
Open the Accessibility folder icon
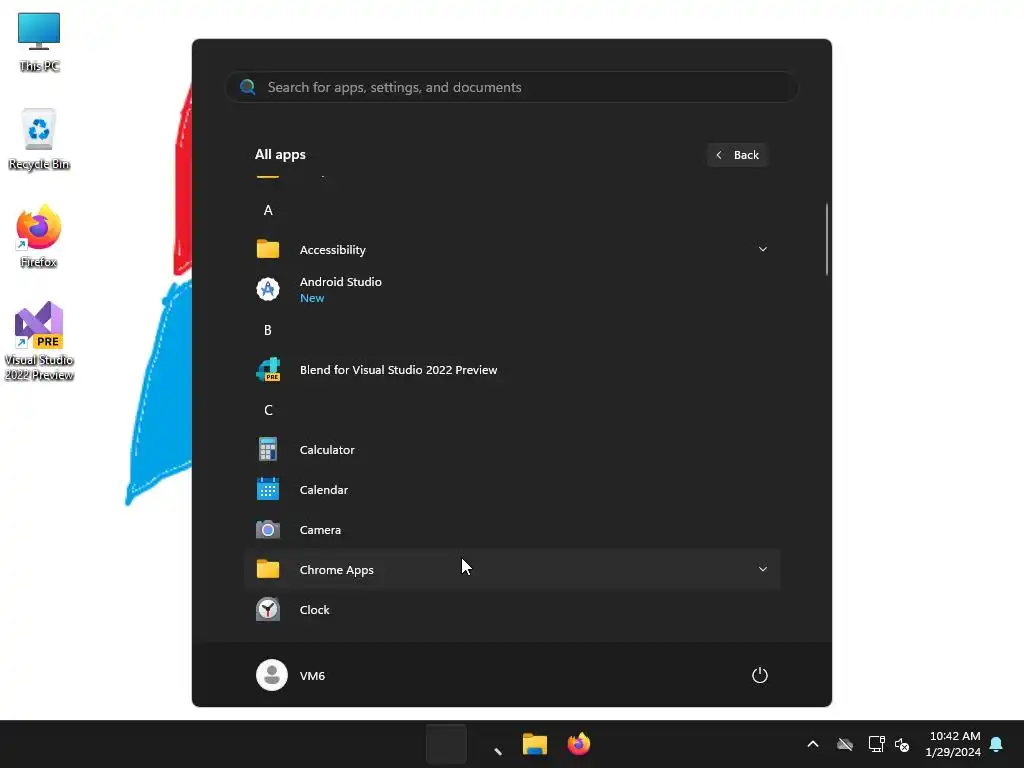pyautogui.click(x=268, y=249)
